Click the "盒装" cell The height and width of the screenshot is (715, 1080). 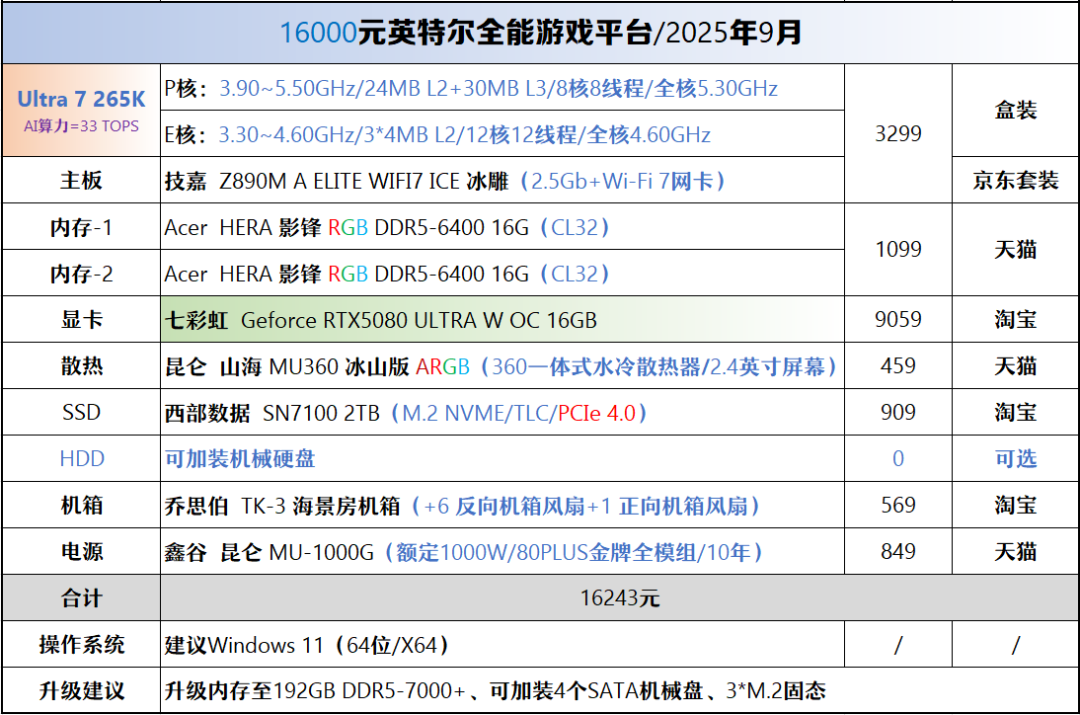(x=1015, y=110)
